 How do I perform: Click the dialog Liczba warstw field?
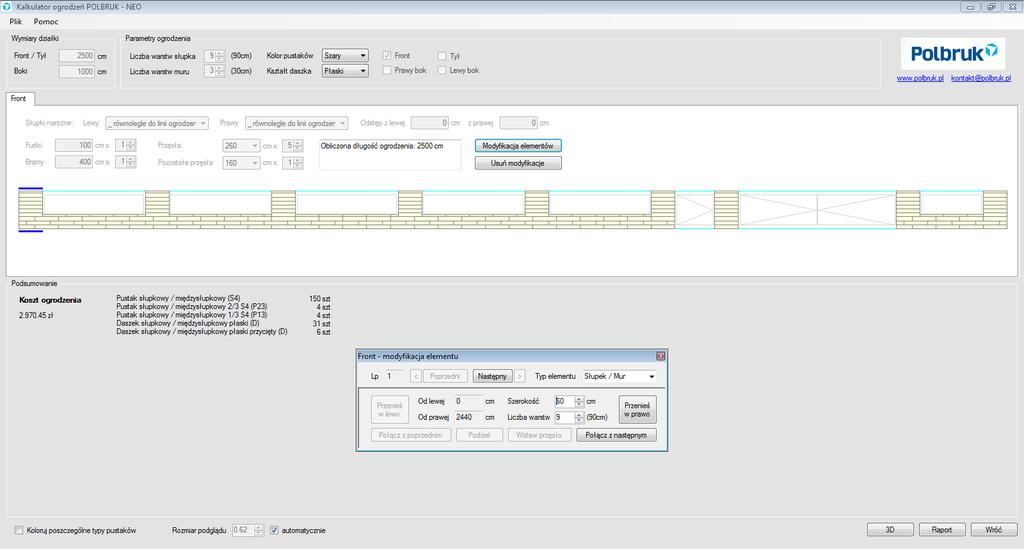click(x=564, y=417)
